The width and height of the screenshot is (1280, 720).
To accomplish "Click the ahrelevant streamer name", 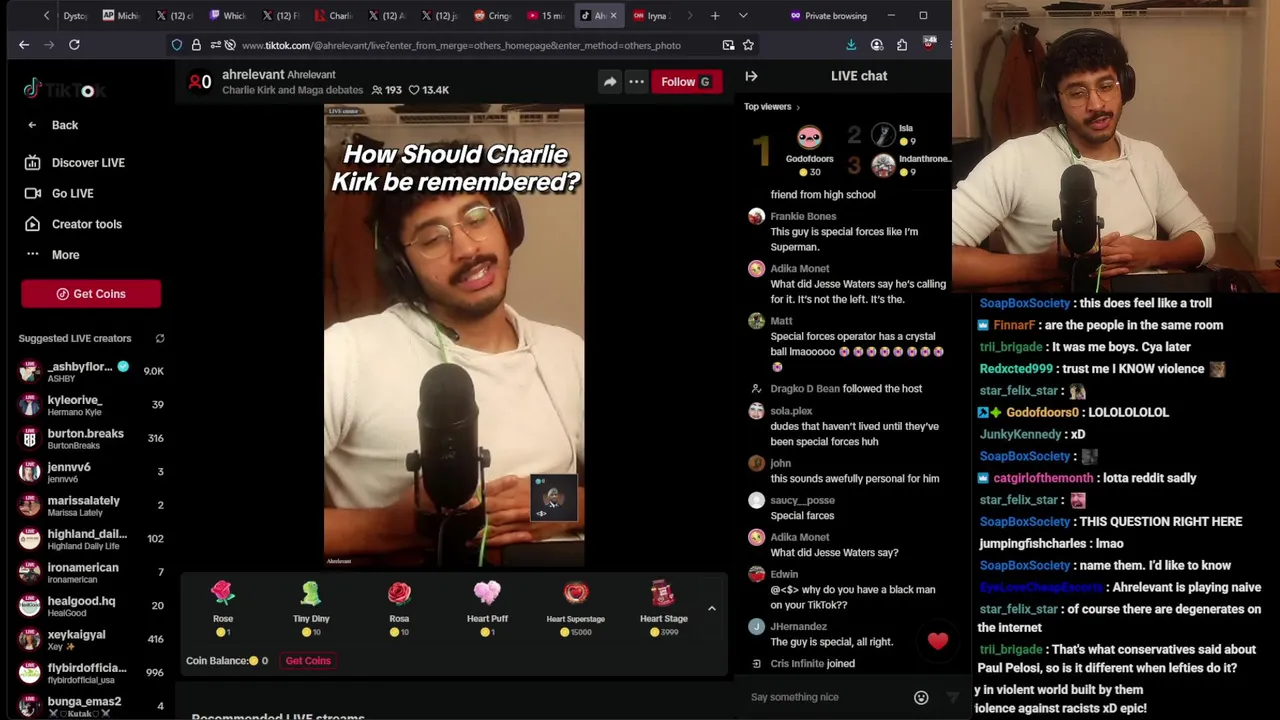I will point(253,75).
